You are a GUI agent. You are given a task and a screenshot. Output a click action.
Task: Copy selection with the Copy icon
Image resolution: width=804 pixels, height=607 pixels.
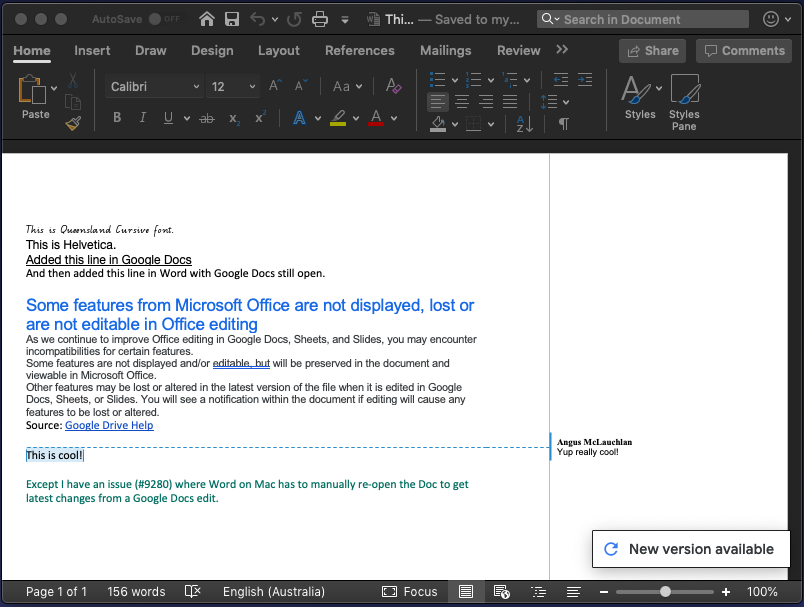click(x=73, y=102)
